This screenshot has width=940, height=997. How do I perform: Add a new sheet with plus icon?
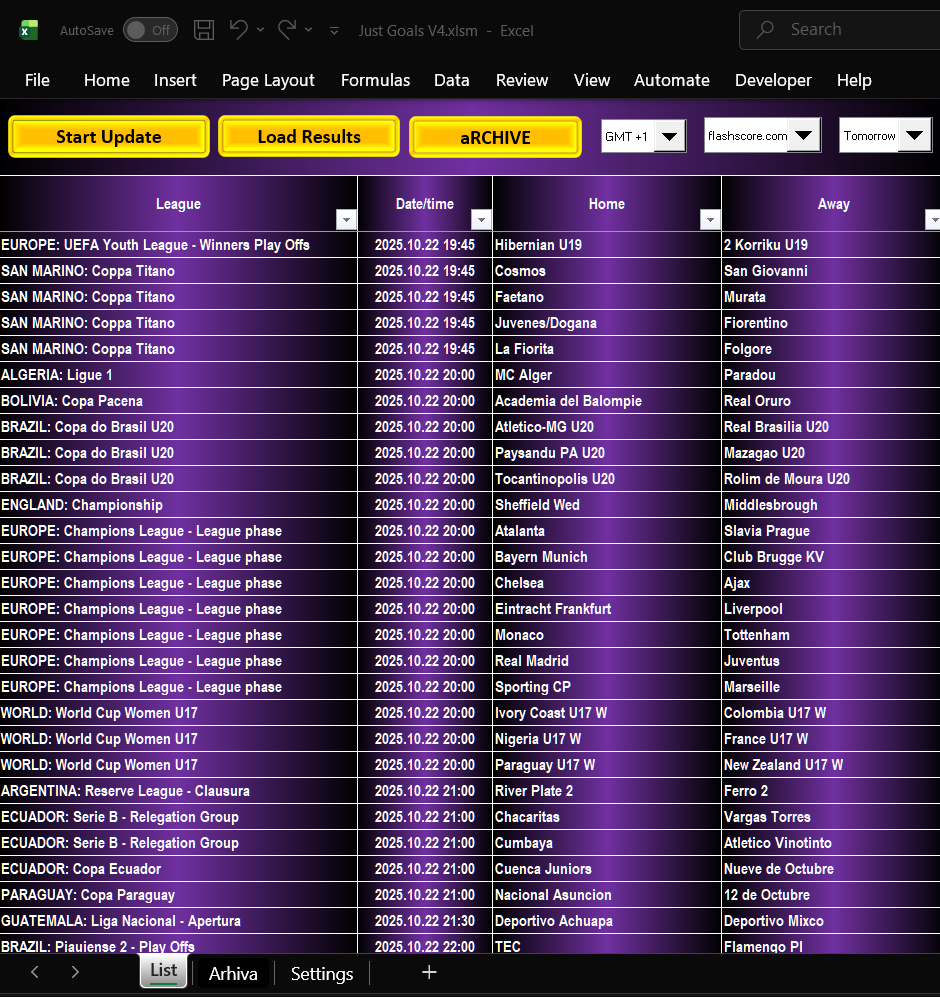(429, 972)
